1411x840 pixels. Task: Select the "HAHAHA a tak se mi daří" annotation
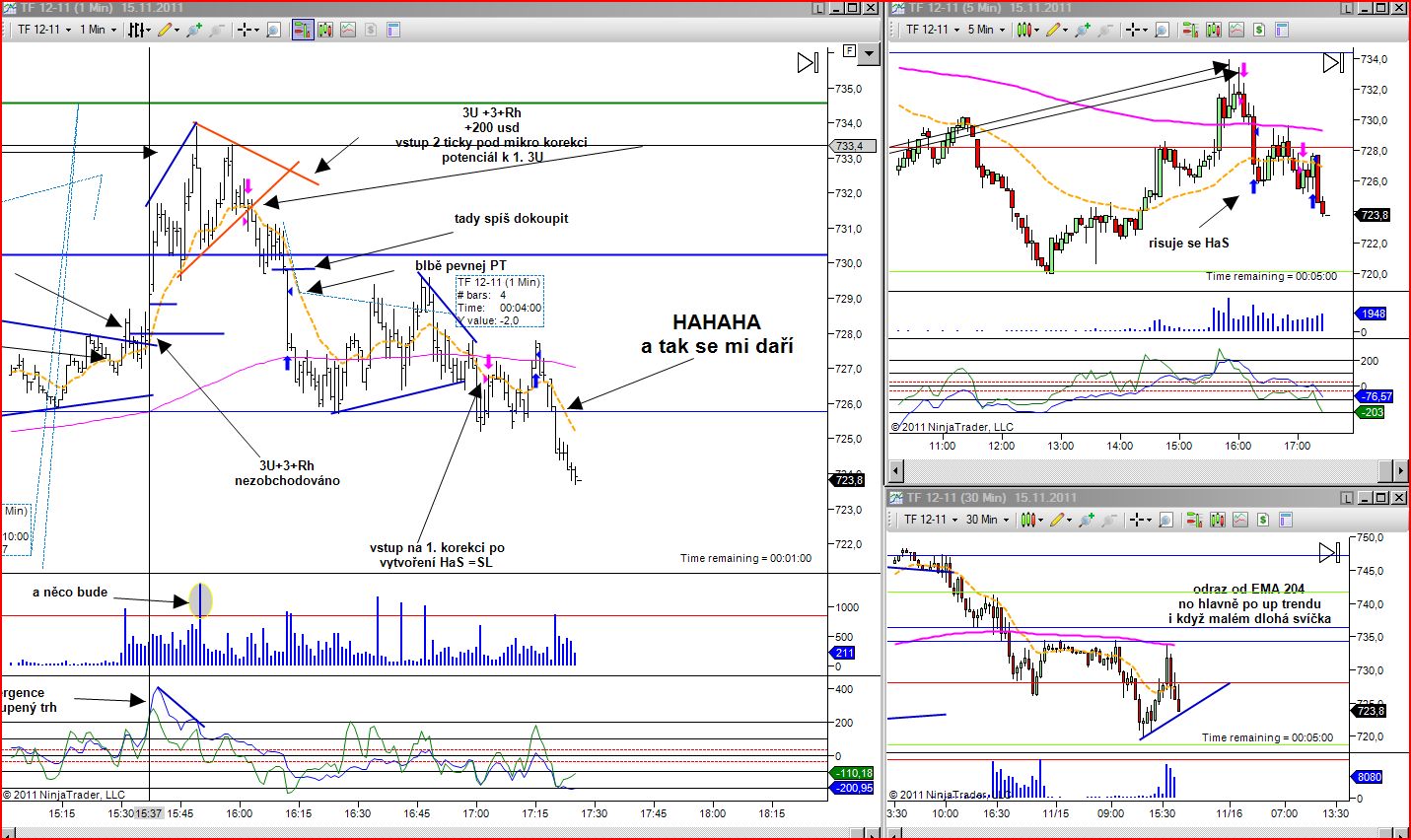point(717,333)
